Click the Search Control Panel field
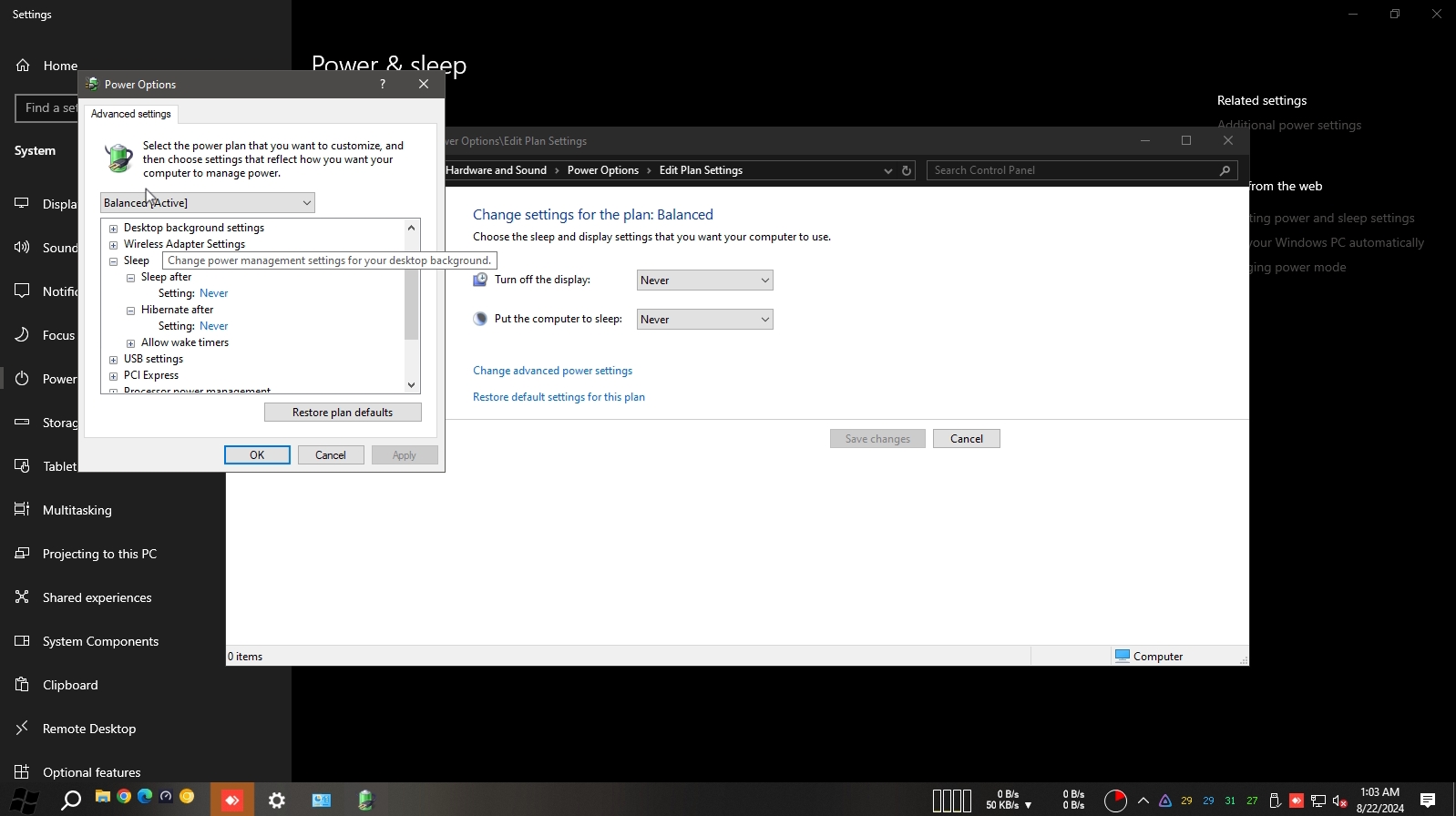The height and width of the screenshot is (816, 1456). (x=1072, y=170)
